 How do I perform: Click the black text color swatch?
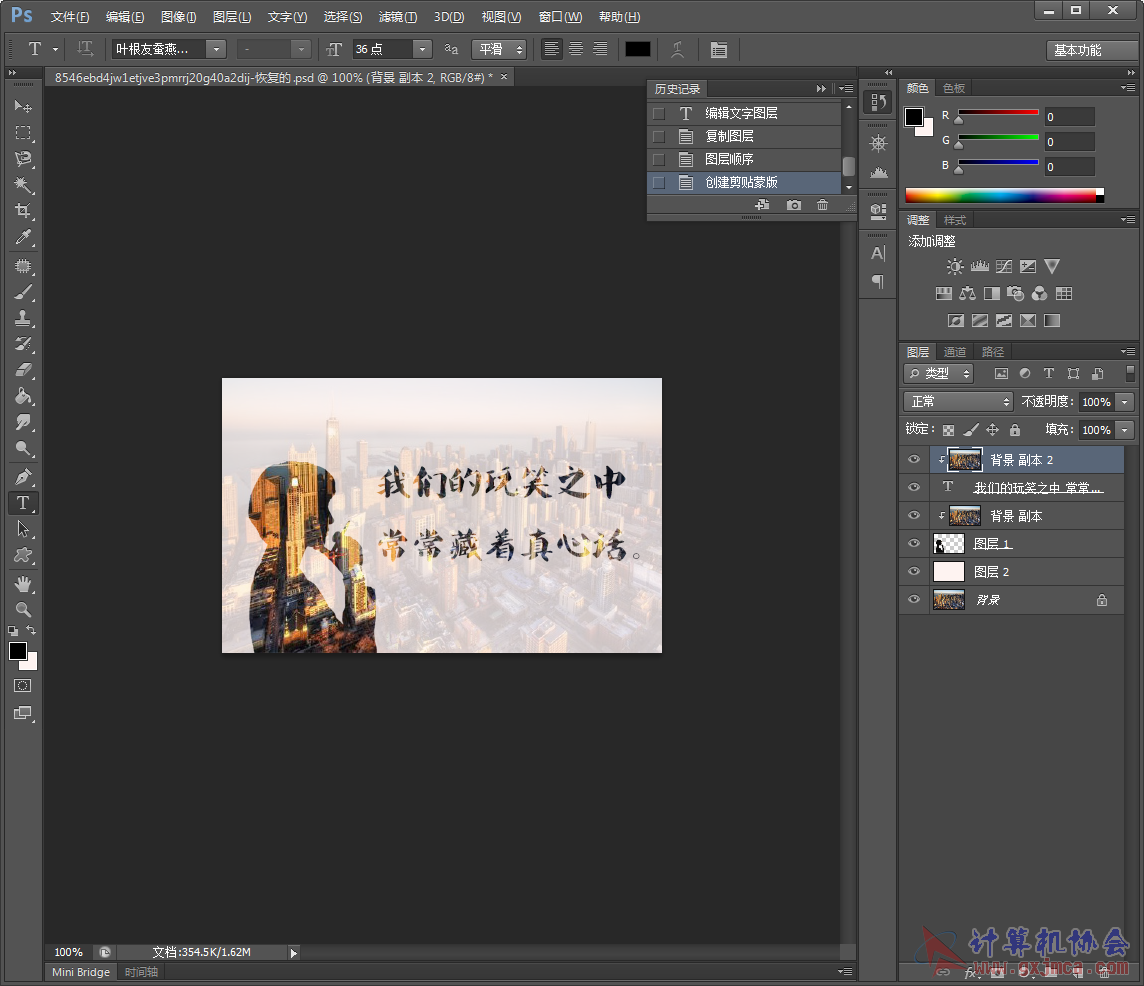pyautogui.click(x=637, y=49)
